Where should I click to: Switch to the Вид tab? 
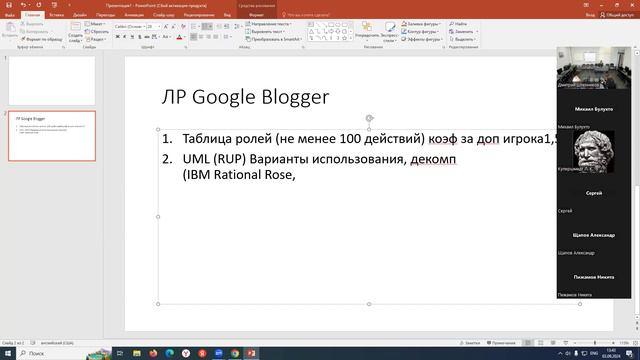click(x=227, y=15)
